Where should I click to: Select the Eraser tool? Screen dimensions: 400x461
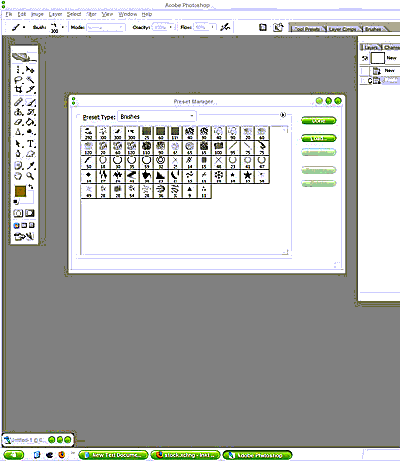click(x=18, y=122)
